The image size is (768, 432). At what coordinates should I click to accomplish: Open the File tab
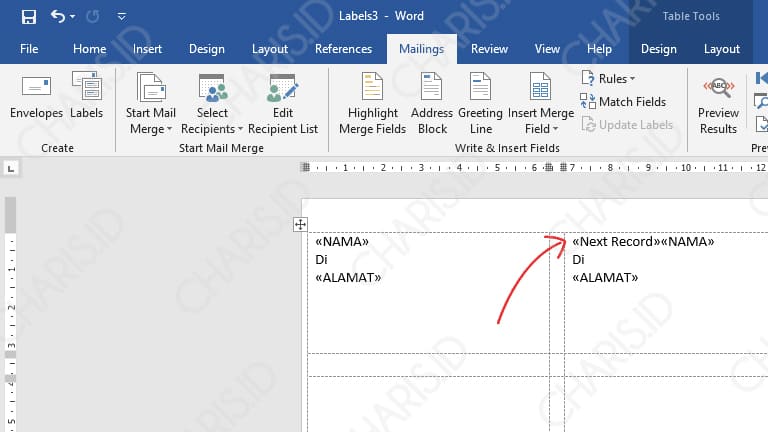pos(29,49)
